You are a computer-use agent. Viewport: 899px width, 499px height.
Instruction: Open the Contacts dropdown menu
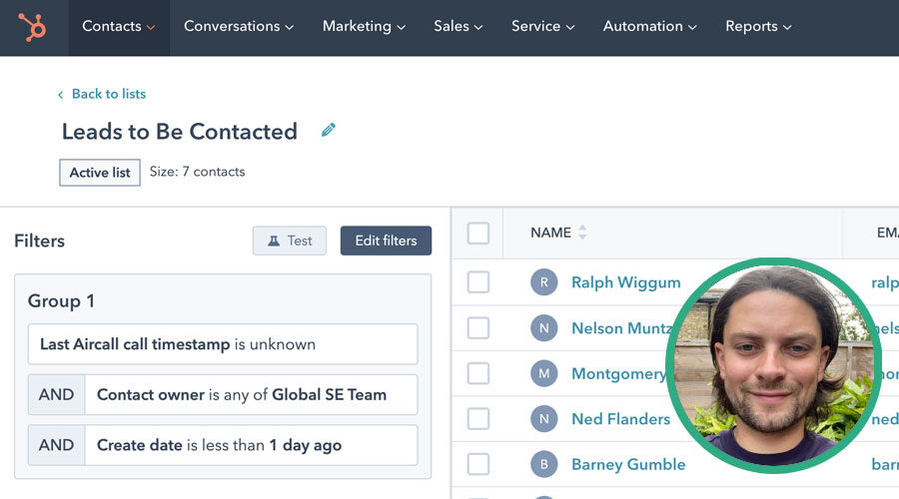point(118,27)
